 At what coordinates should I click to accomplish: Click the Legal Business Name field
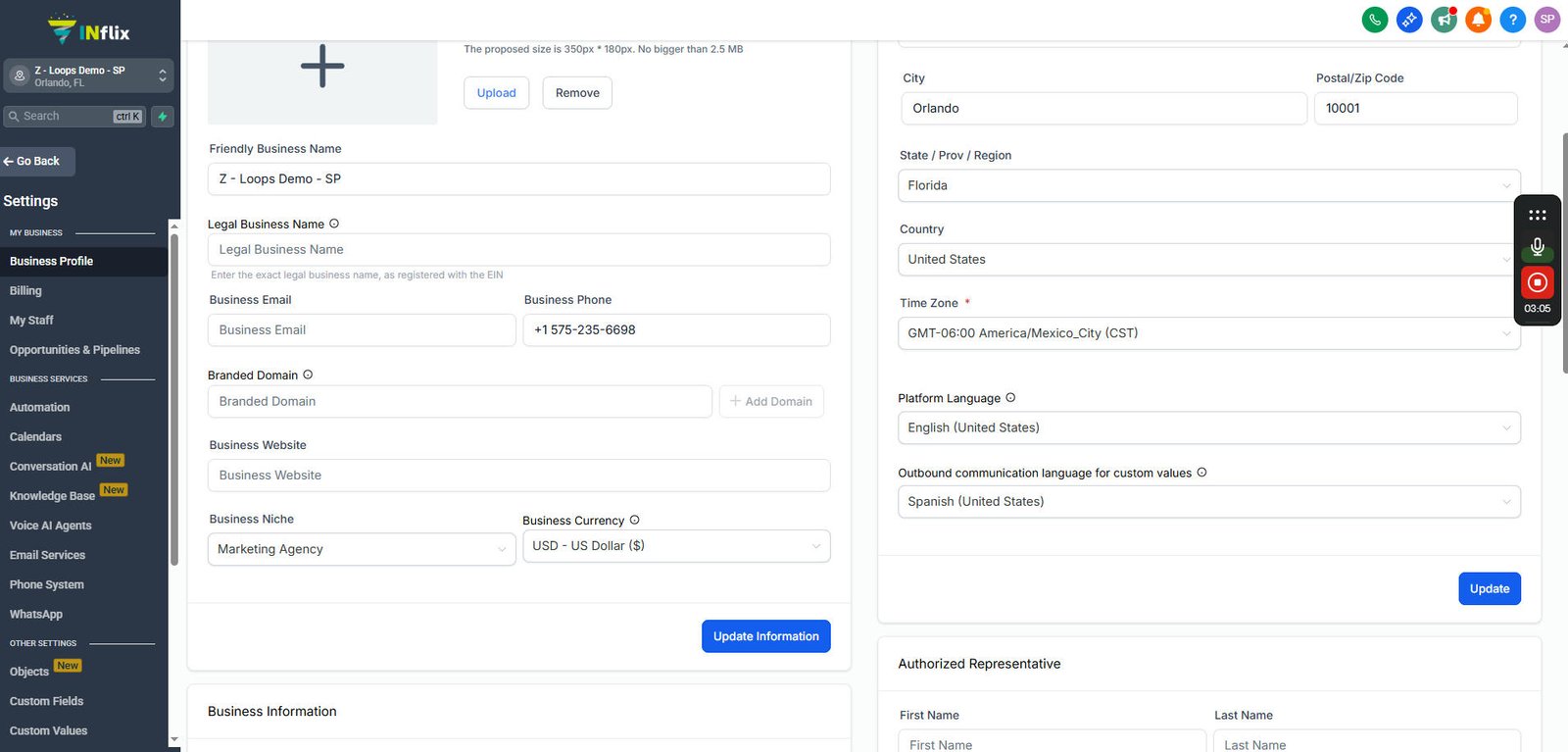click(518, 249)
